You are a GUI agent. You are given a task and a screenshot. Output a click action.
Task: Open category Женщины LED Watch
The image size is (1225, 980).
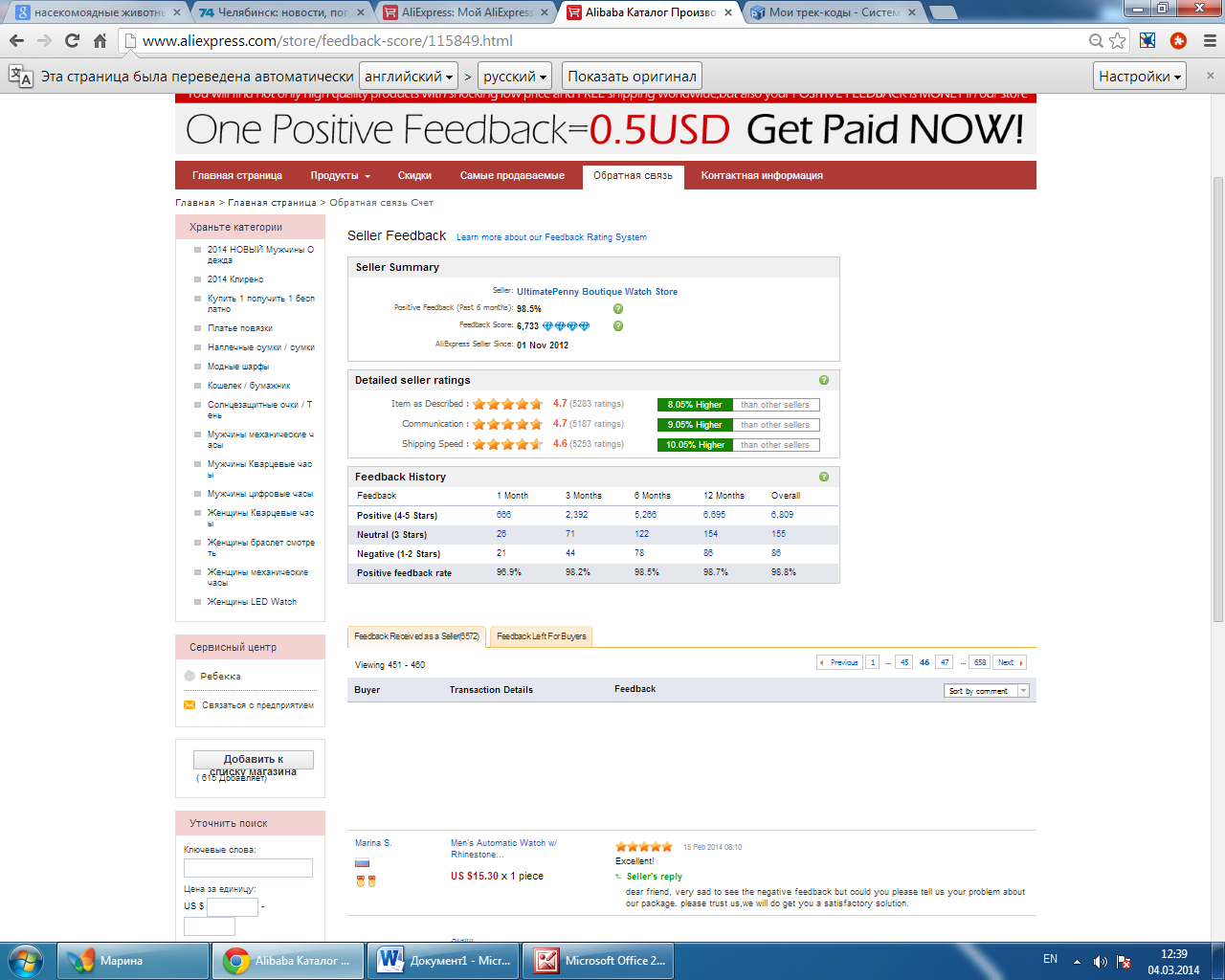click(252, 602)
